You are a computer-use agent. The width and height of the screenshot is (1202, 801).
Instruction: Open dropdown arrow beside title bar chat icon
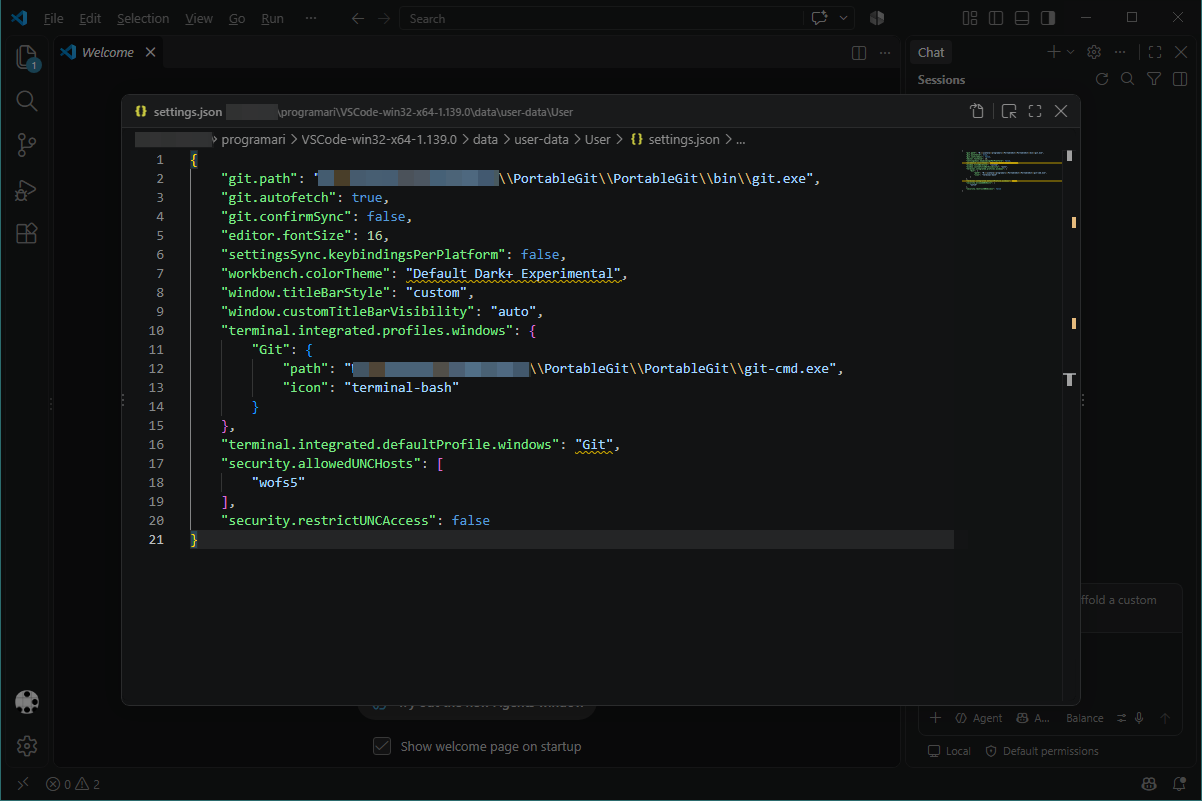[844, 18]
